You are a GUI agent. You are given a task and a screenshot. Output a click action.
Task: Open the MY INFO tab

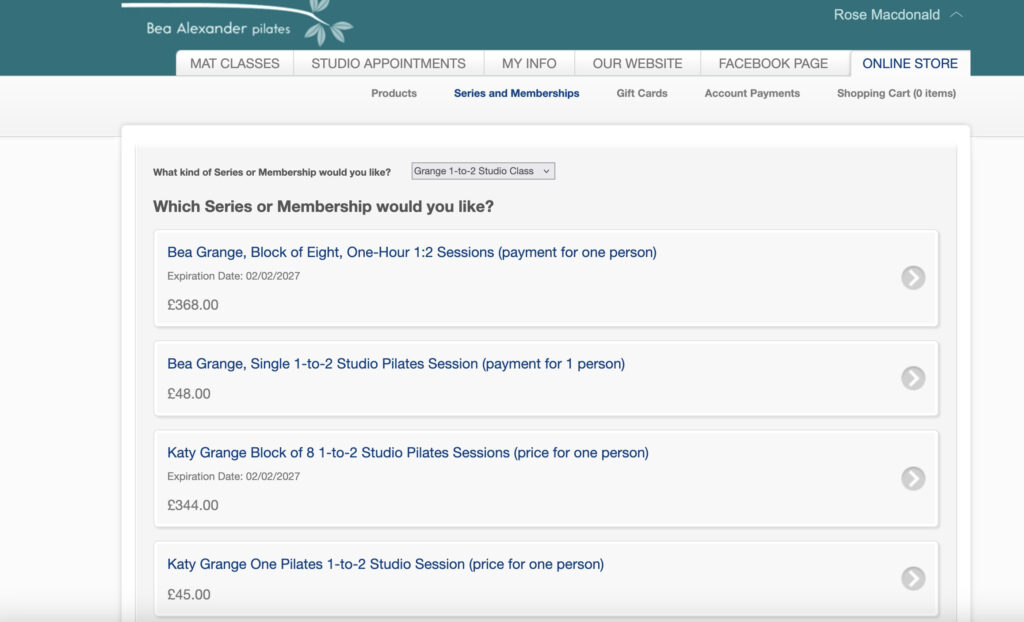click(x=529, y=63)
